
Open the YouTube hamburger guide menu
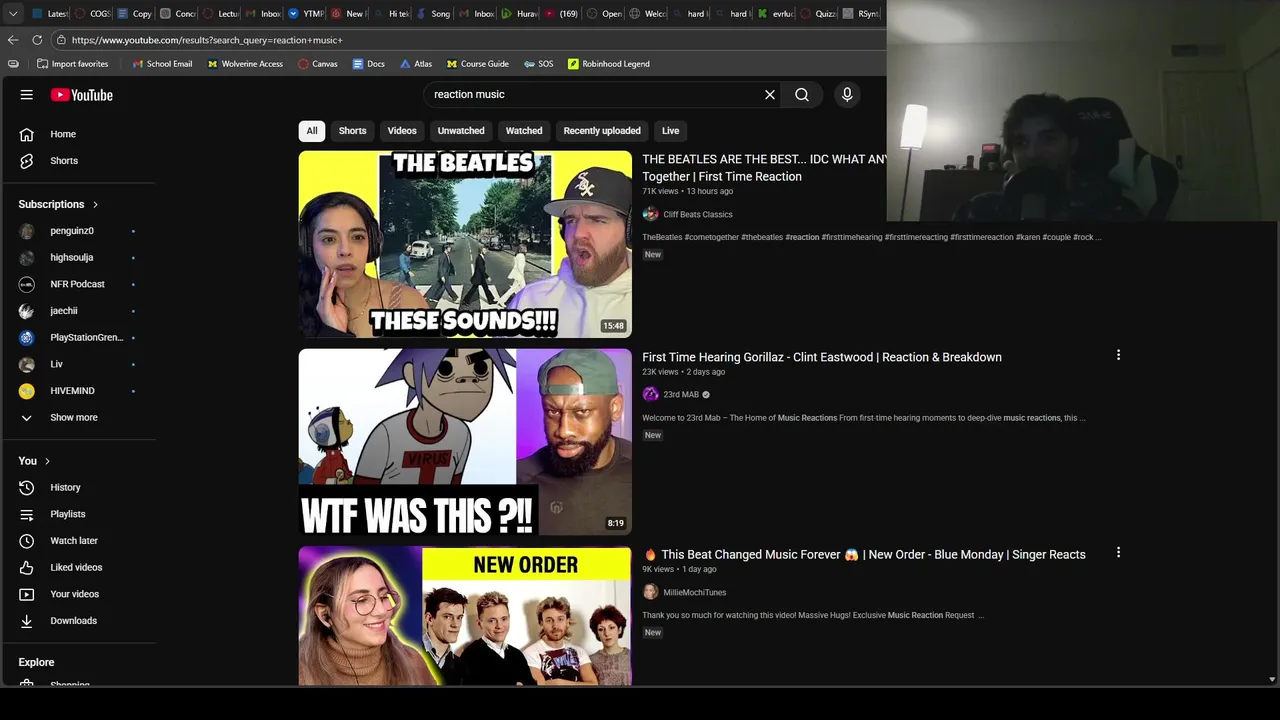click(x=27, y=95)
